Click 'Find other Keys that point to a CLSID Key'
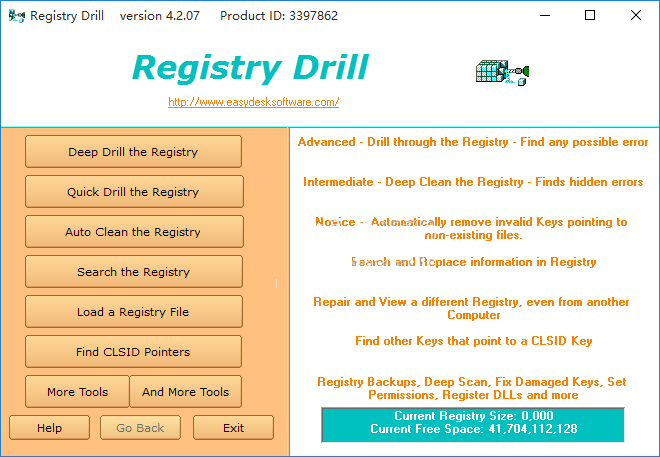The height and width of the screenshot is (457, 660). point(474,340)
